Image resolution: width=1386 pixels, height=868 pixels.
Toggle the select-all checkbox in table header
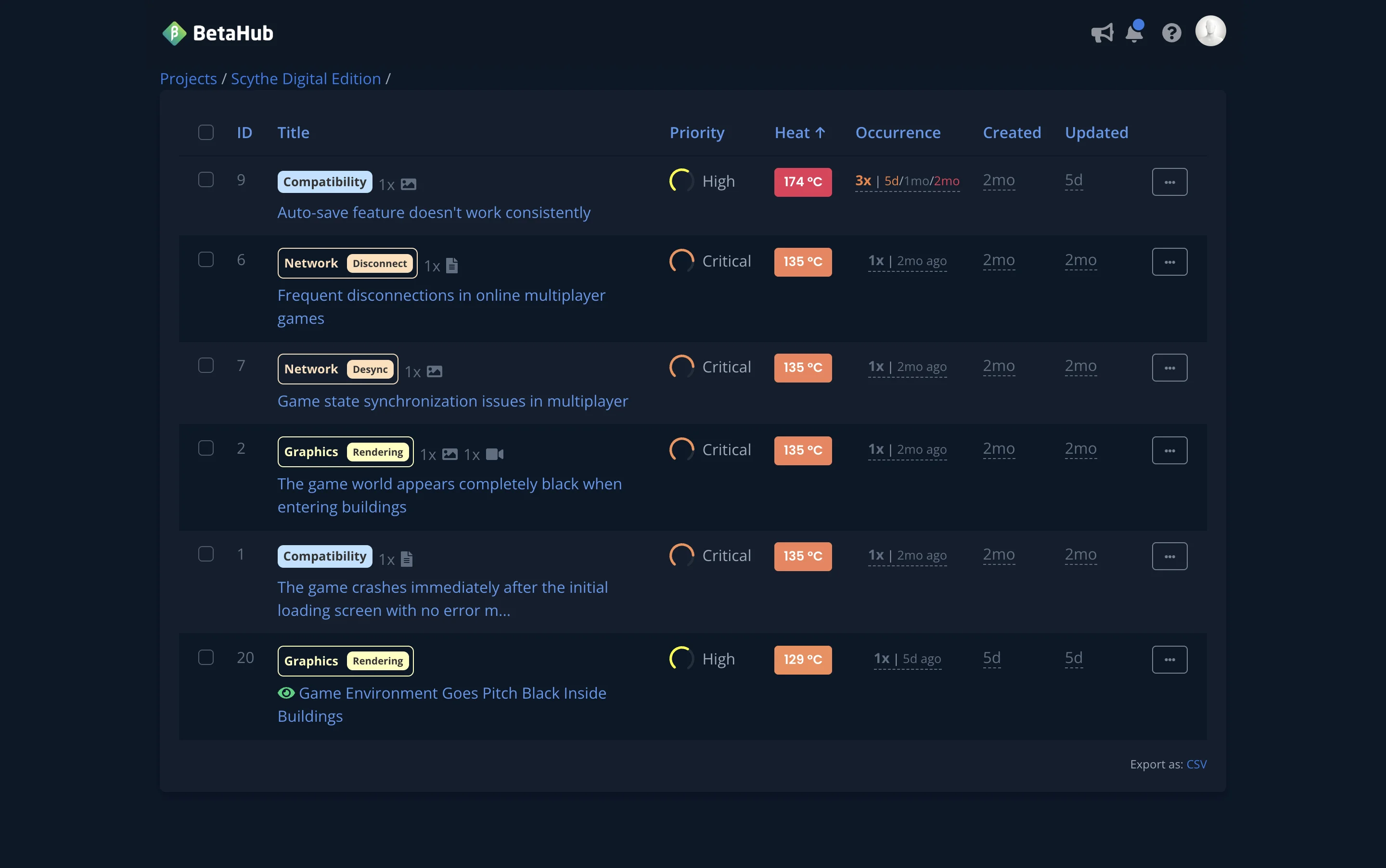(x=205, y=132)
